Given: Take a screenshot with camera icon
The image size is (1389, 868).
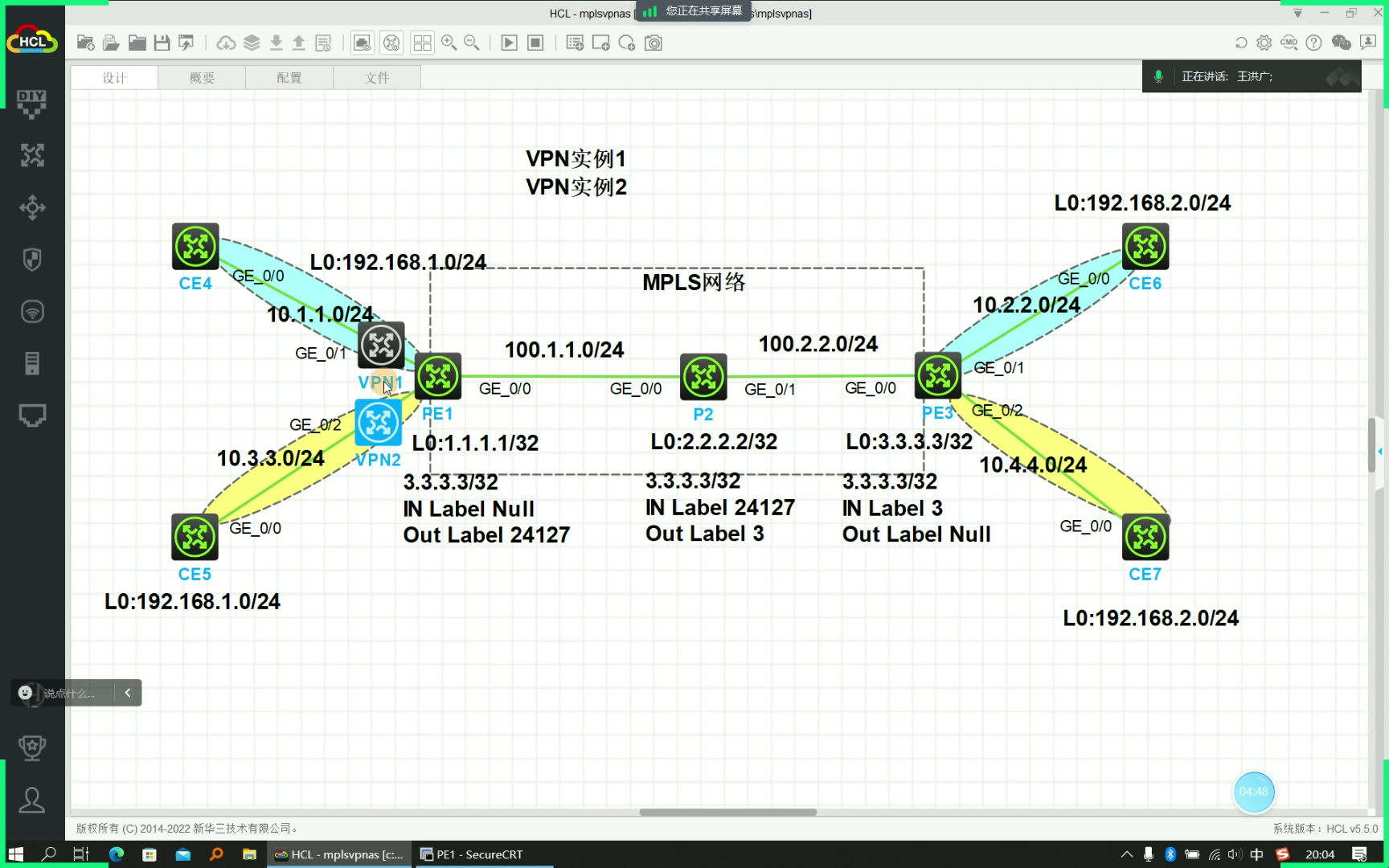Looking at the screenshot, I should tap(654, 43).
